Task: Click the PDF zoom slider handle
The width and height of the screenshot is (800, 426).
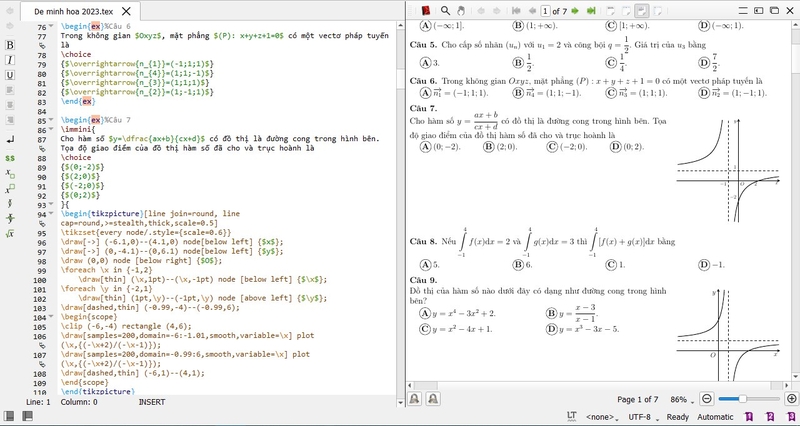Action: [743, 399]
